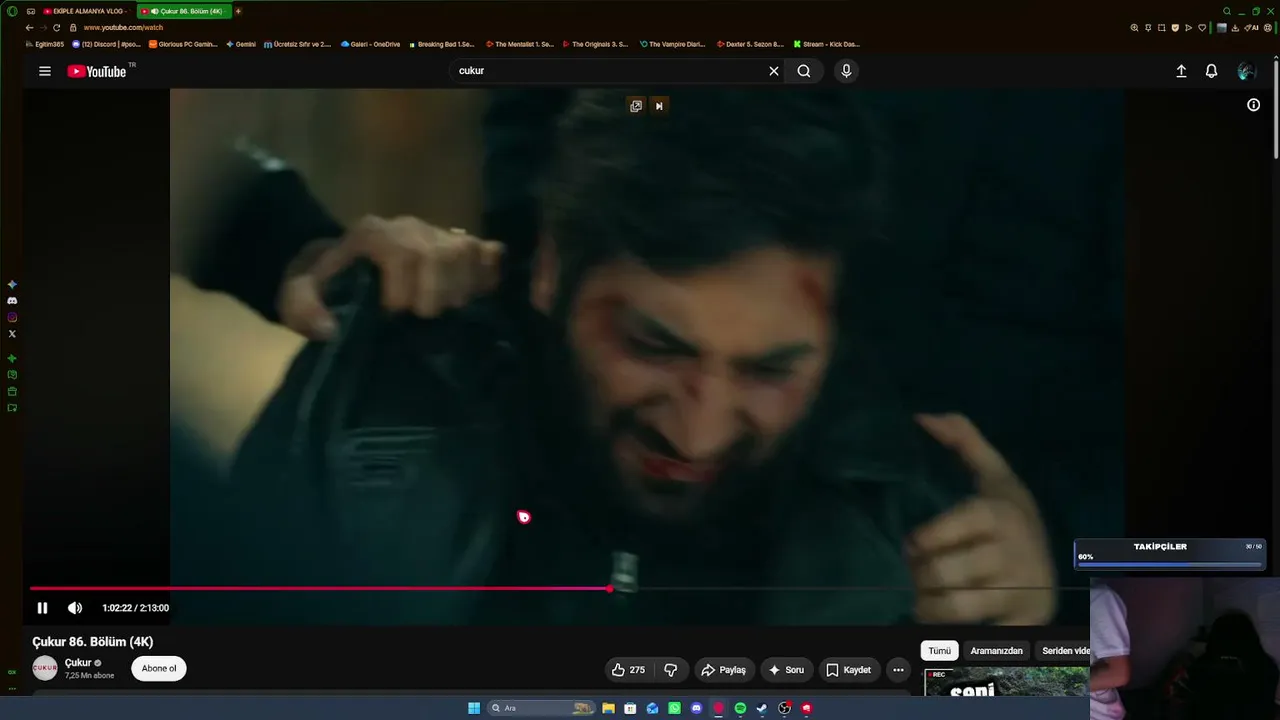Open Steam from the taskbar
The image size is (1280, 720).
pos(762,708)
